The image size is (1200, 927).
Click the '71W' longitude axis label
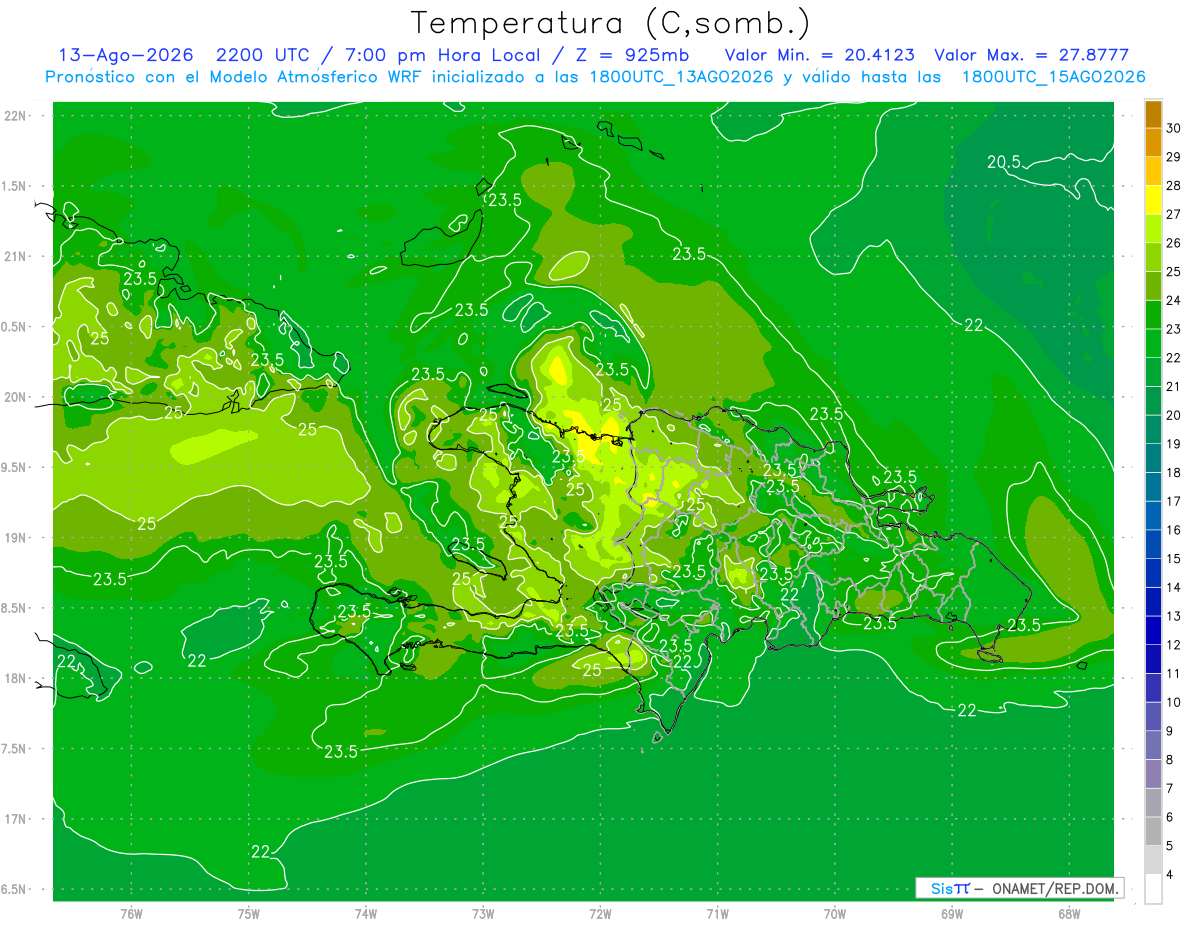(x=717, y=914)
